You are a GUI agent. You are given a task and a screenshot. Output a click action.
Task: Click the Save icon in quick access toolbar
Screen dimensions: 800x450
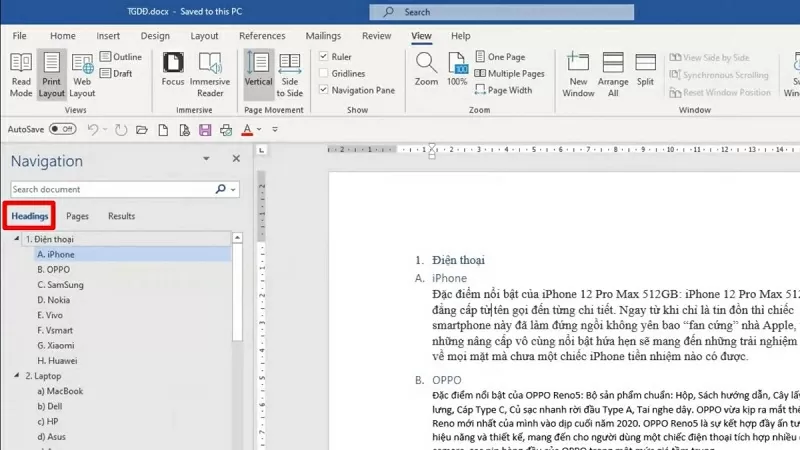205,130
